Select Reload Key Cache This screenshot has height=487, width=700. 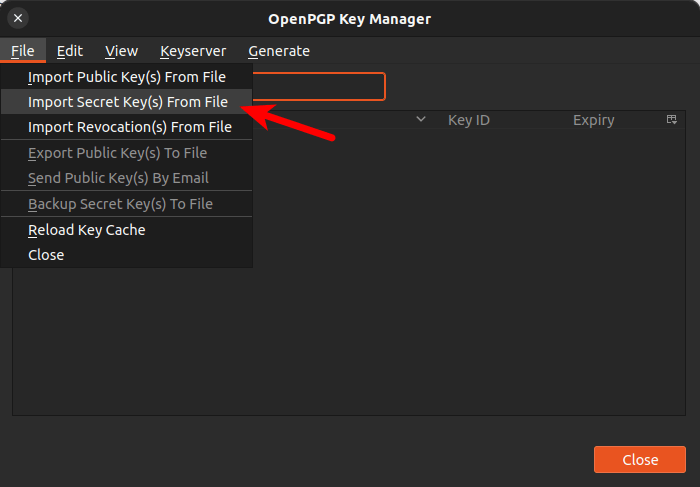pos(87,230)
